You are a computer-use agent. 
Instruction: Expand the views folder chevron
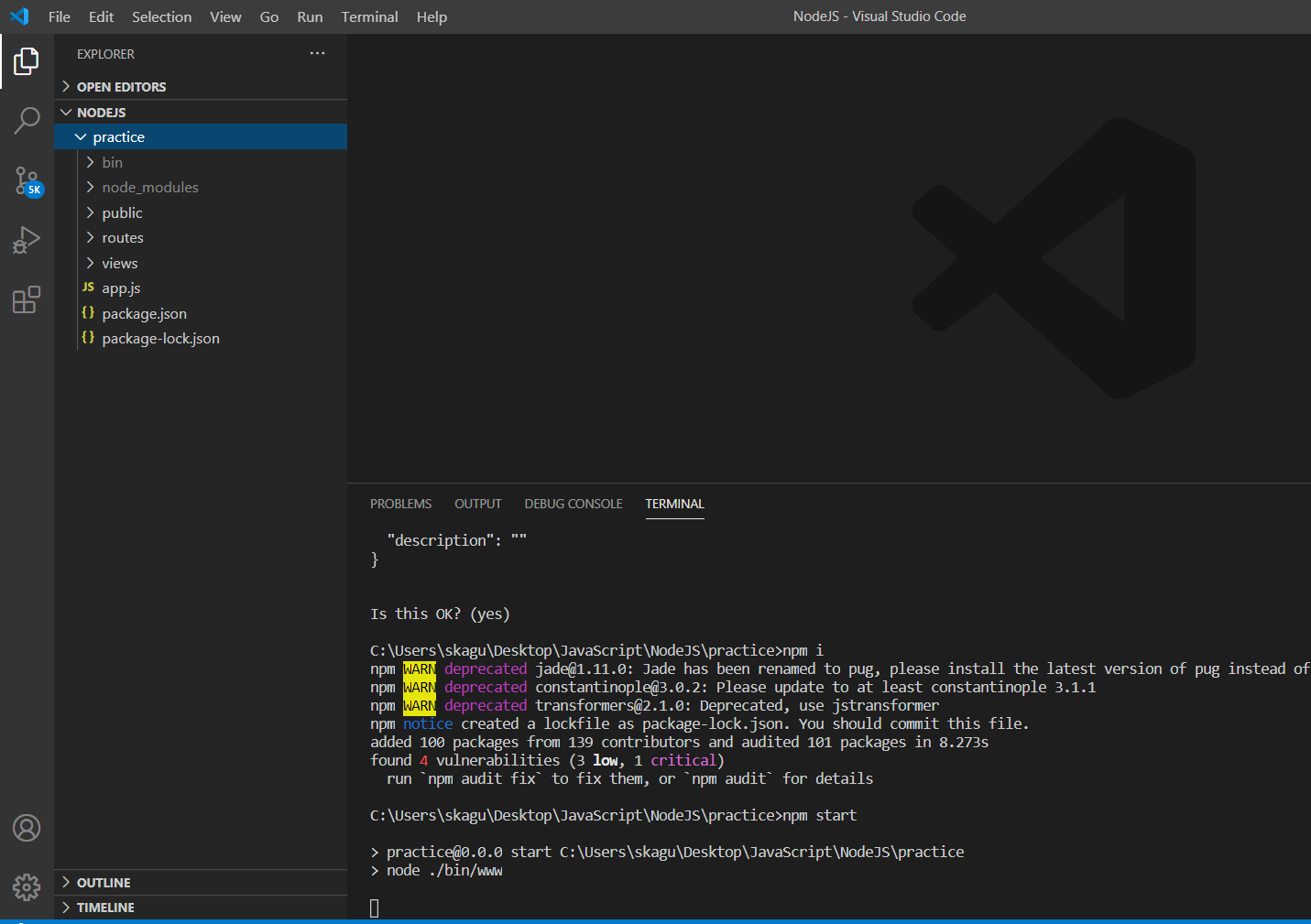pos(90,263)
